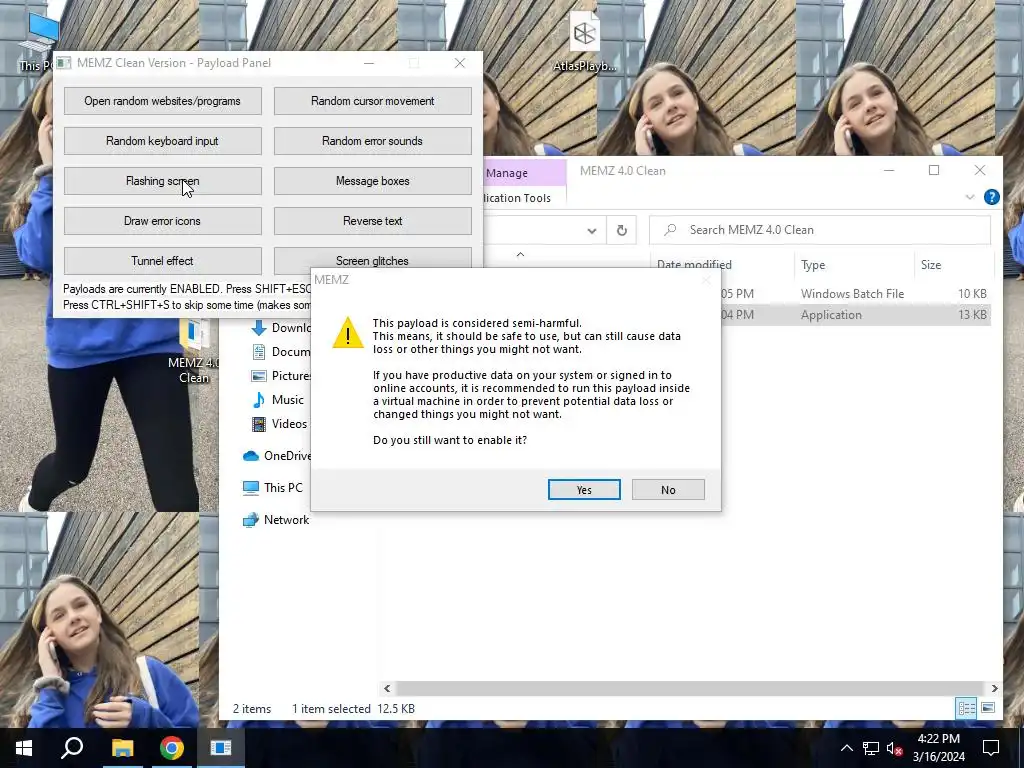Toggle Draw error icons payload
This screenshot has height=768, width=1024.
(x=163, y=221)
